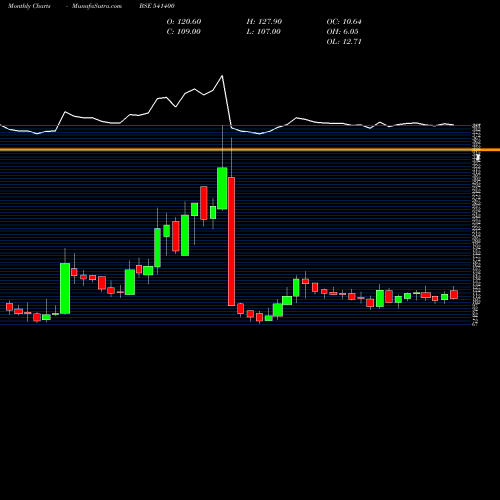Click the 'Monthly Charts' title text
500x500 pixels.
click(29, 6)
